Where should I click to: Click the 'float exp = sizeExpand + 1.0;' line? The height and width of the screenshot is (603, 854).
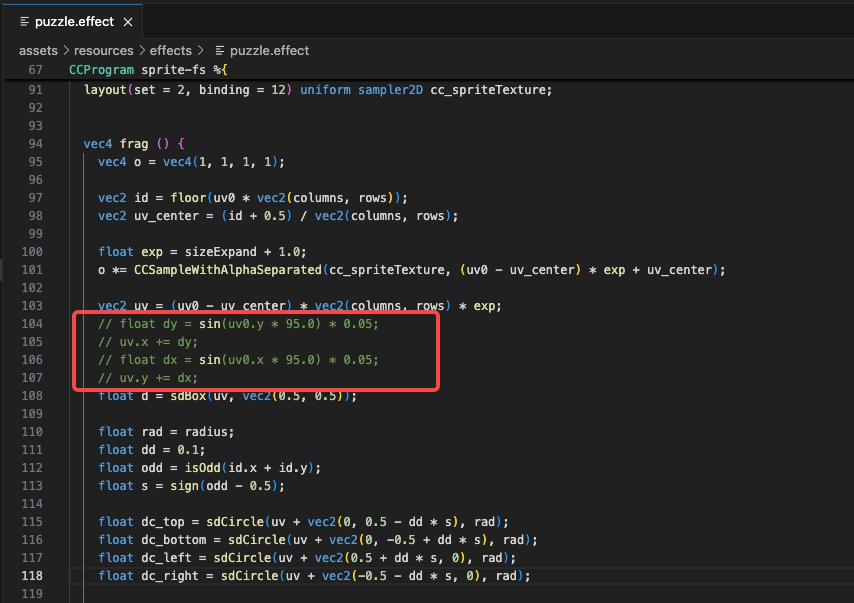click(x=202, y=252)
